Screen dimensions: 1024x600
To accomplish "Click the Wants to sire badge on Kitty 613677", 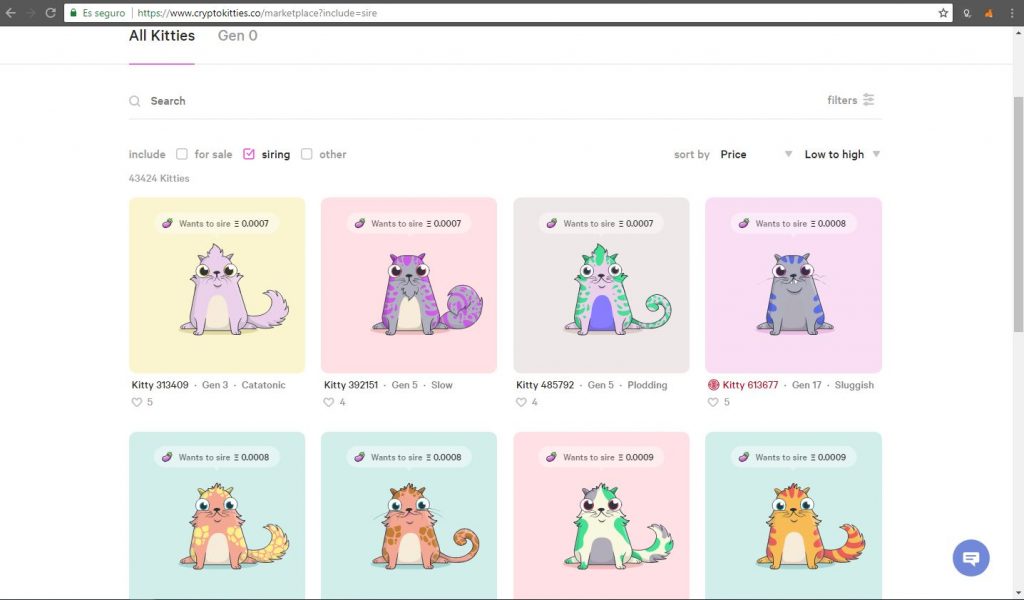I will point(793,223).
